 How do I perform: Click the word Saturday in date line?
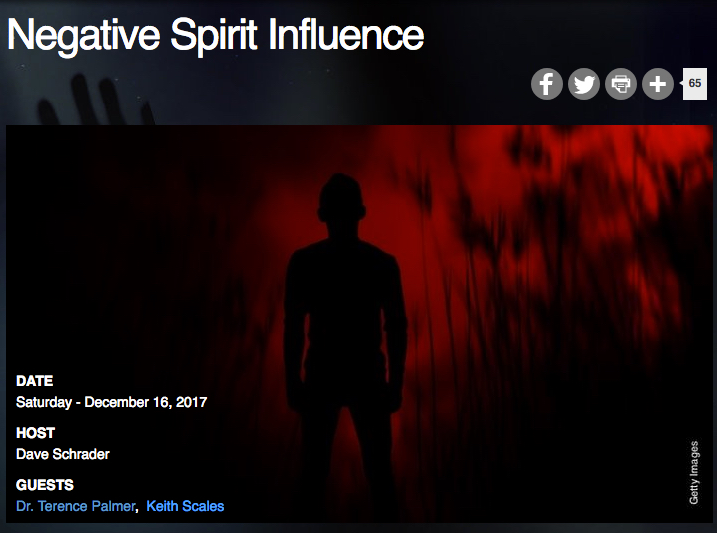44,402
